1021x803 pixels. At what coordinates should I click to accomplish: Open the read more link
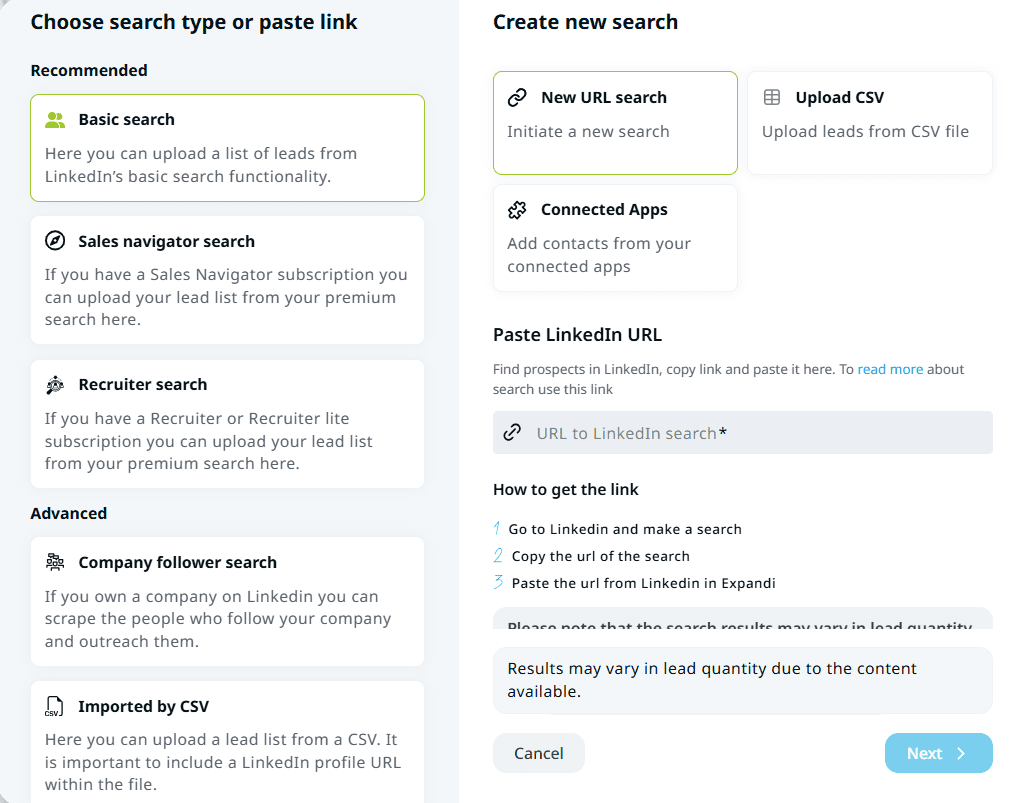click(x=890, y=369)
